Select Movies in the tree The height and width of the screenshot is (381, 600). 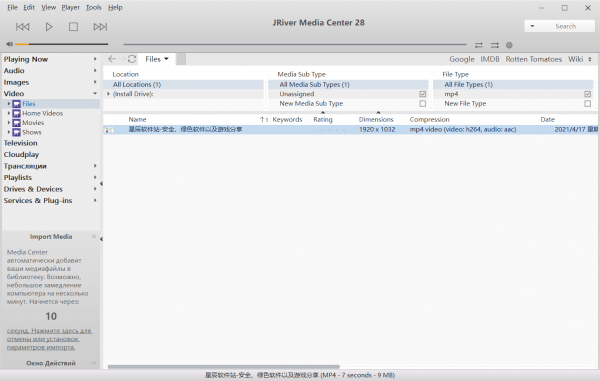(x=33, y=123)
